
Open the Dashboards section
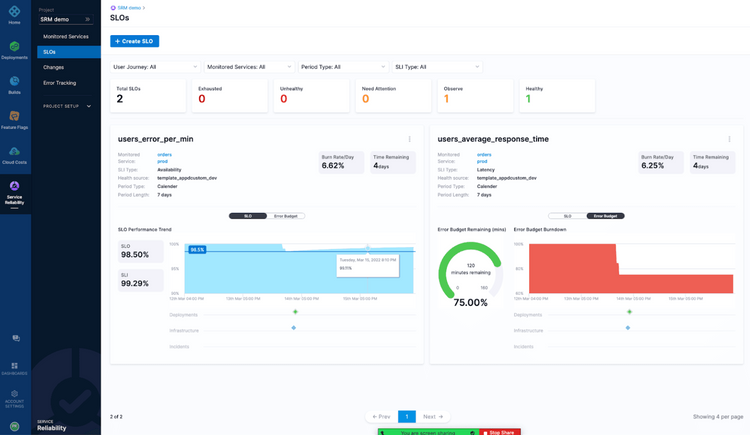point(14,368)
